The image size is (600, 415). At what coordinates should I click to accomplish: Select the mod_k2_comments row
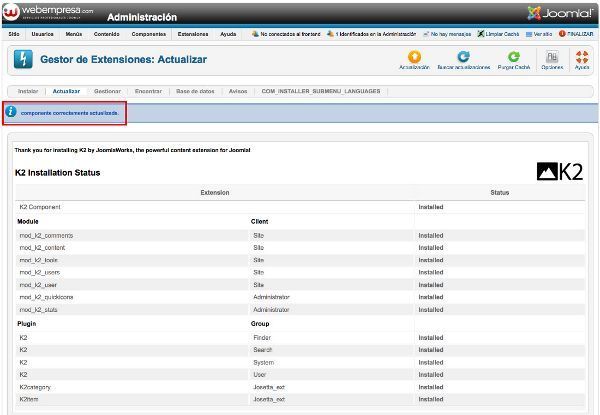pyautogui.click(x=300, y=236)
